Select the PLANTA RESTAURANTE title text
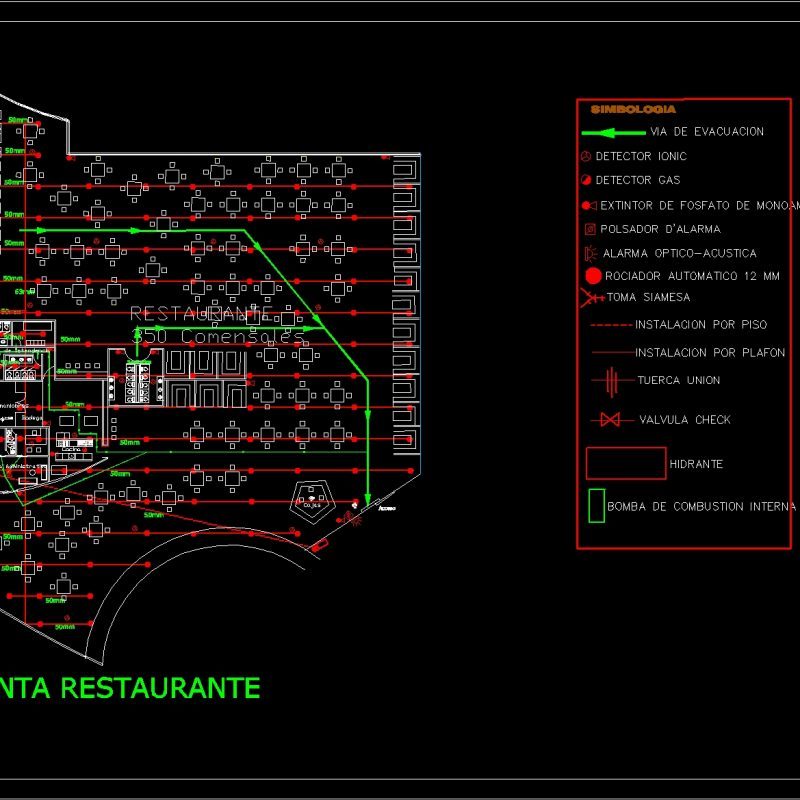 [130, 686]
